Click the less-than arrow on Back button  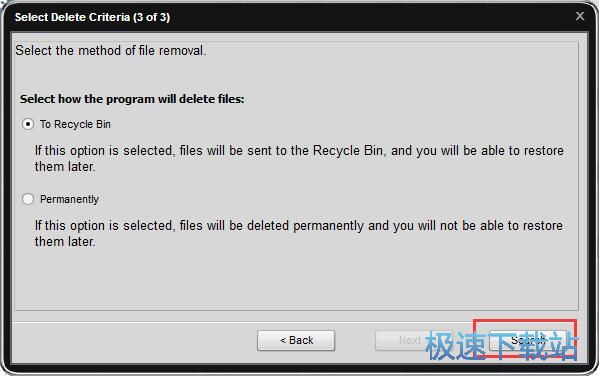click(x=283, y=340)
